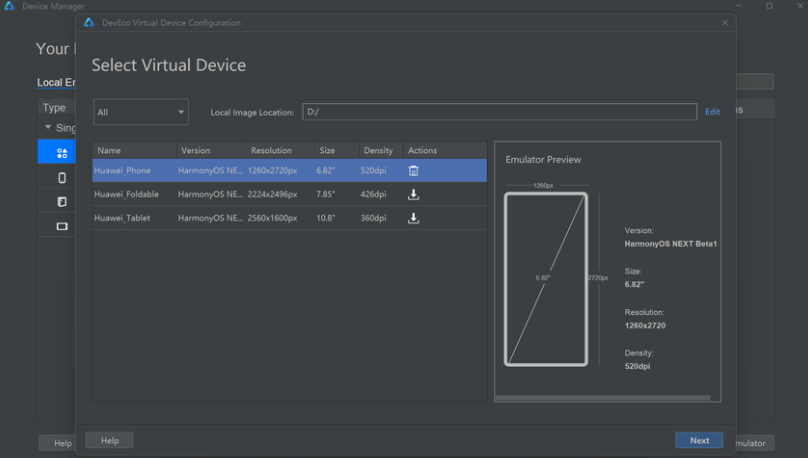Click the Local Image Location path field
The height and width of the screenshot is (458, 808).
pyautogui.click(x=499, y=112)
